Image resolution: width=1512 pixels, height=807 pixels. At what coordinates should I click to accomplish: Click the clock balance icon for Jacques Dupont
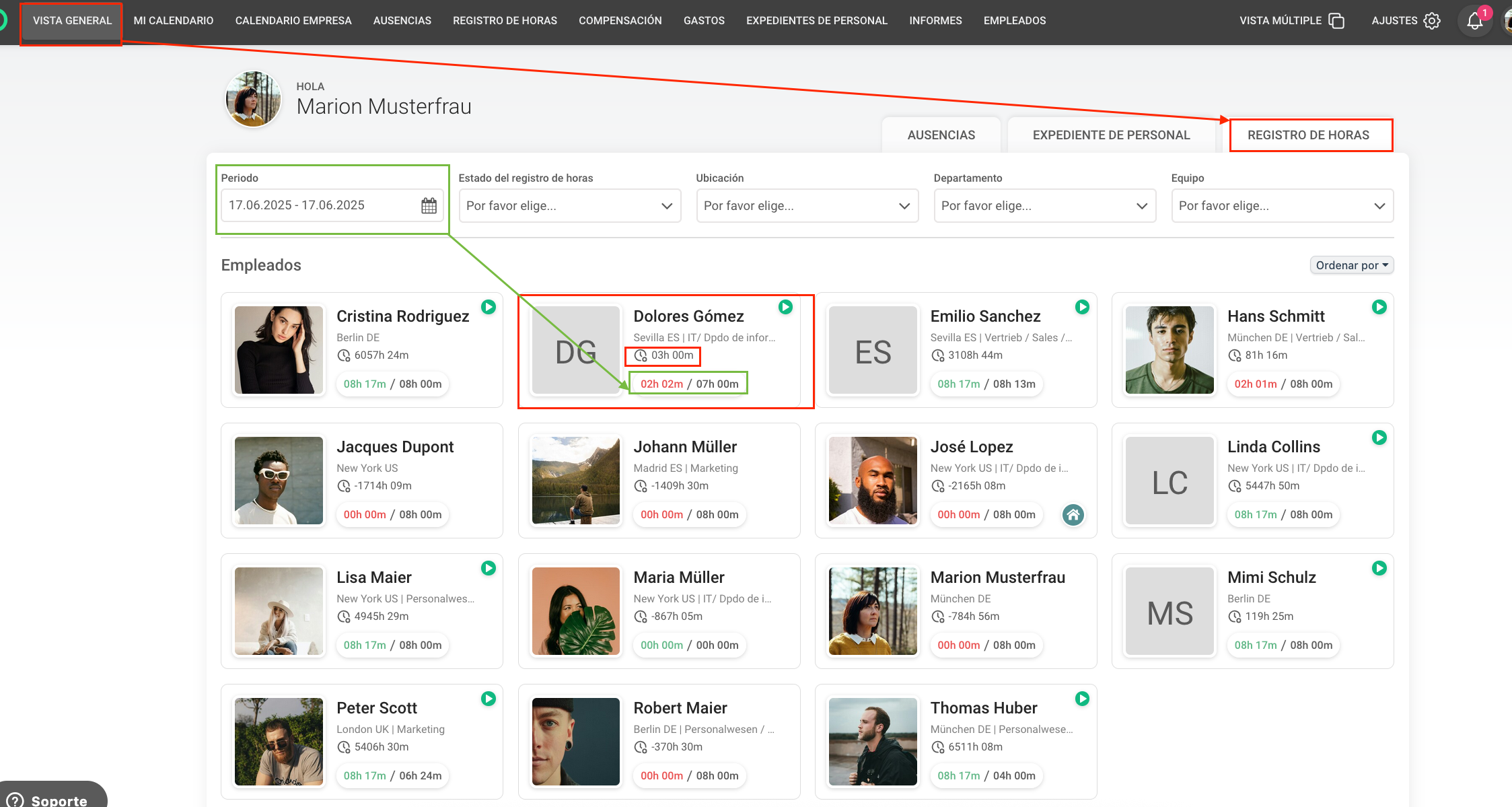344,486
